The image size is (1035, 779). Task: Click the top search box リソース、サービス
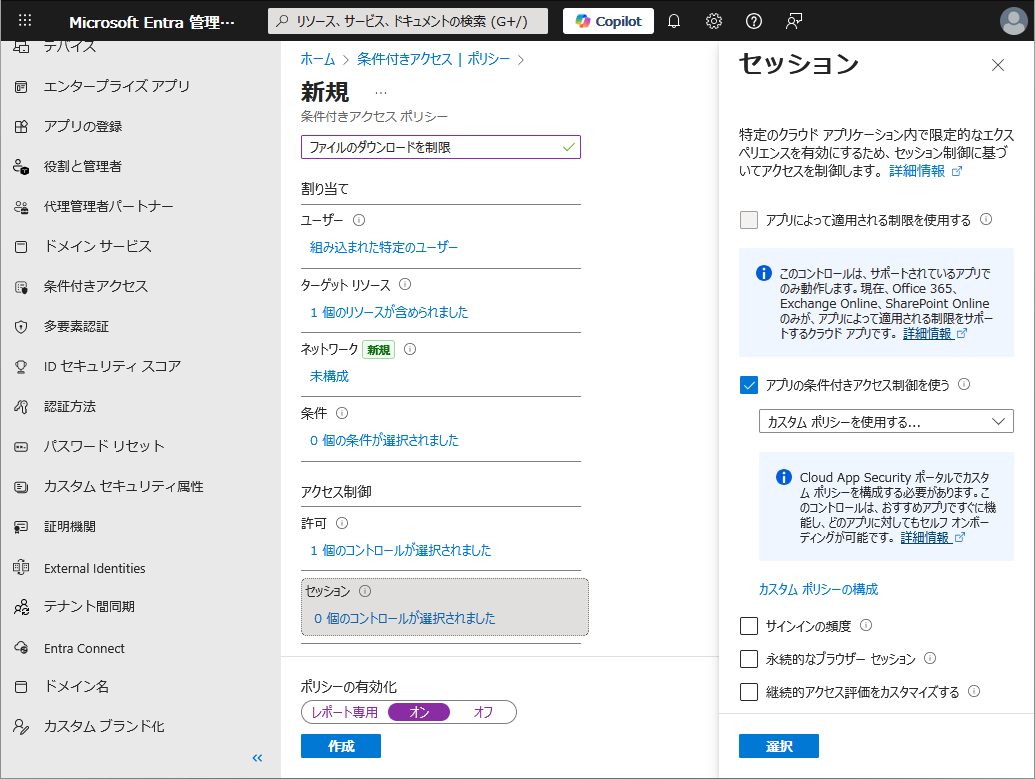coord(408,21)
